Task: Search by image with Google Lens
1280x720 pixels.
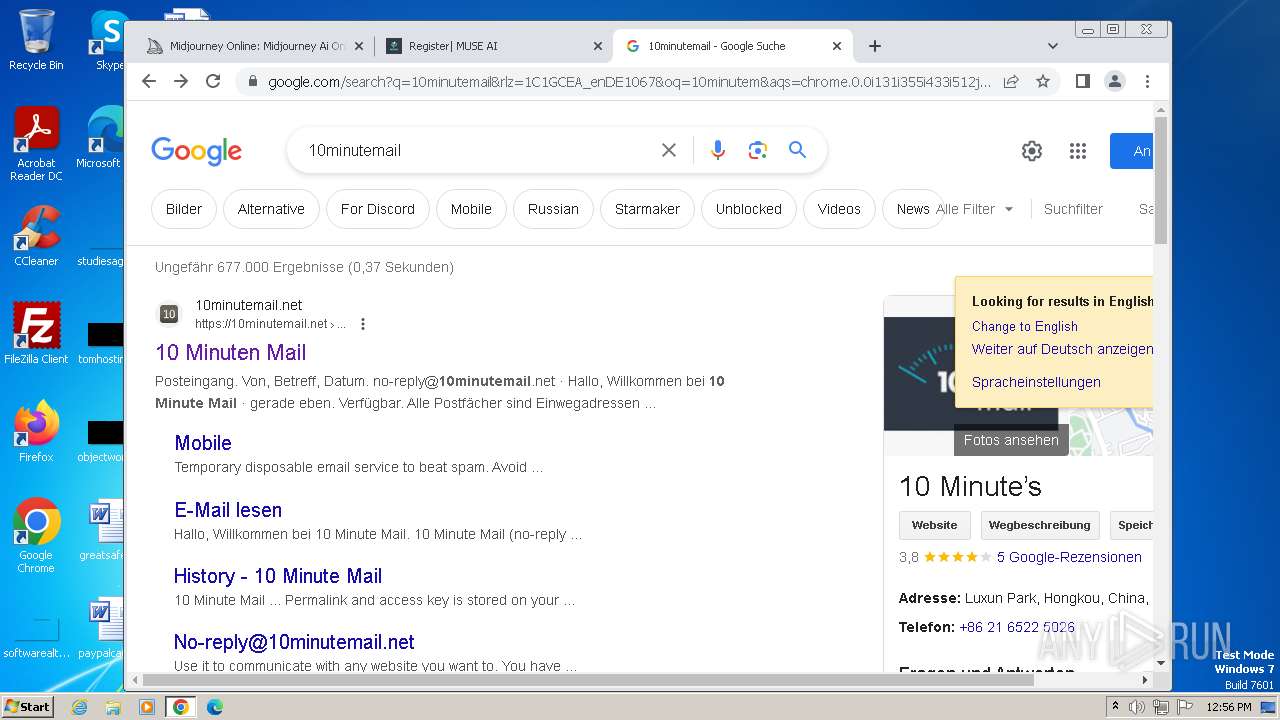Action: pos(758,150)
